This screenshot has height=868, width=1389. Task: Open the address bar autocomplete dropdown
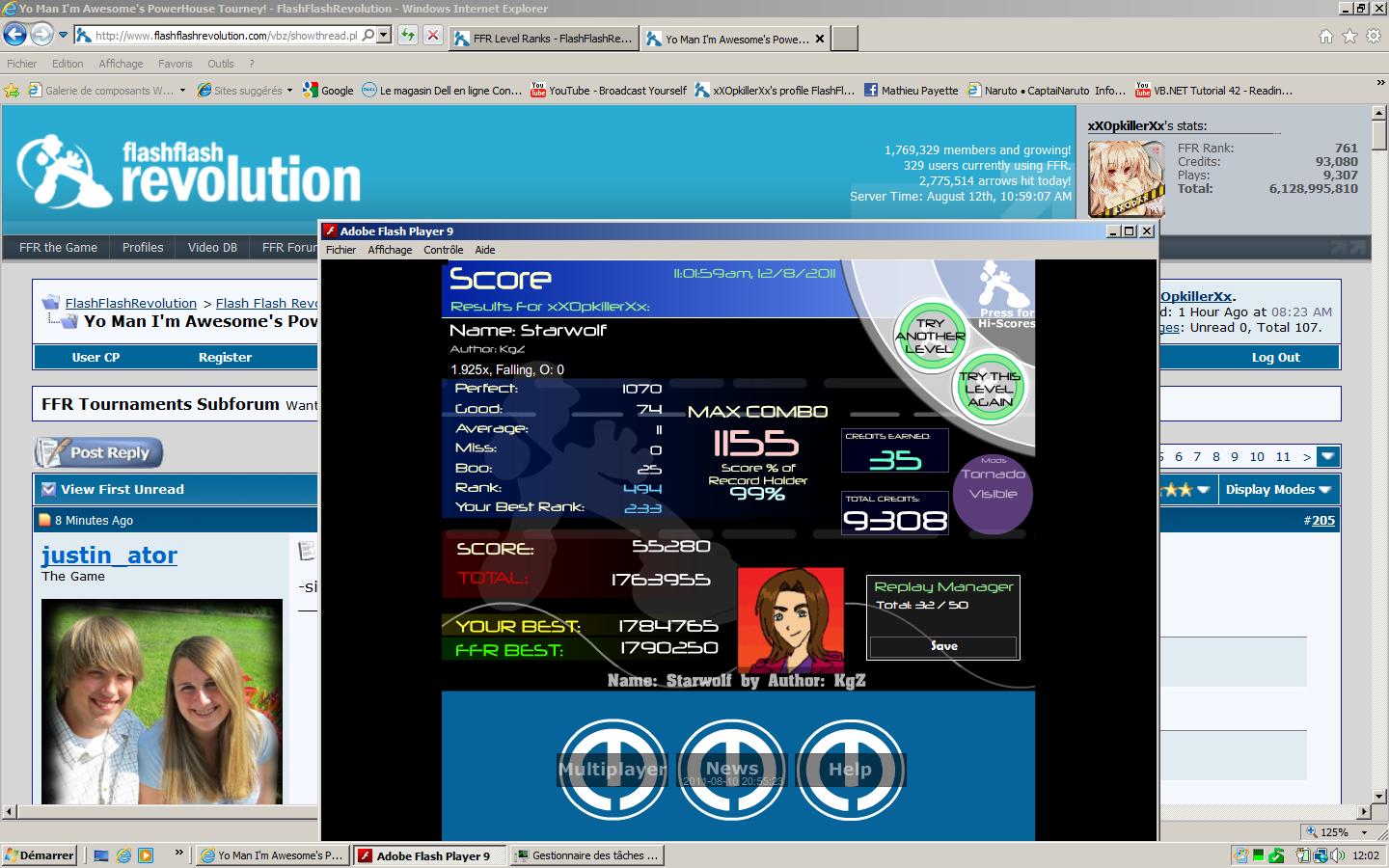[x=384, y=35]
